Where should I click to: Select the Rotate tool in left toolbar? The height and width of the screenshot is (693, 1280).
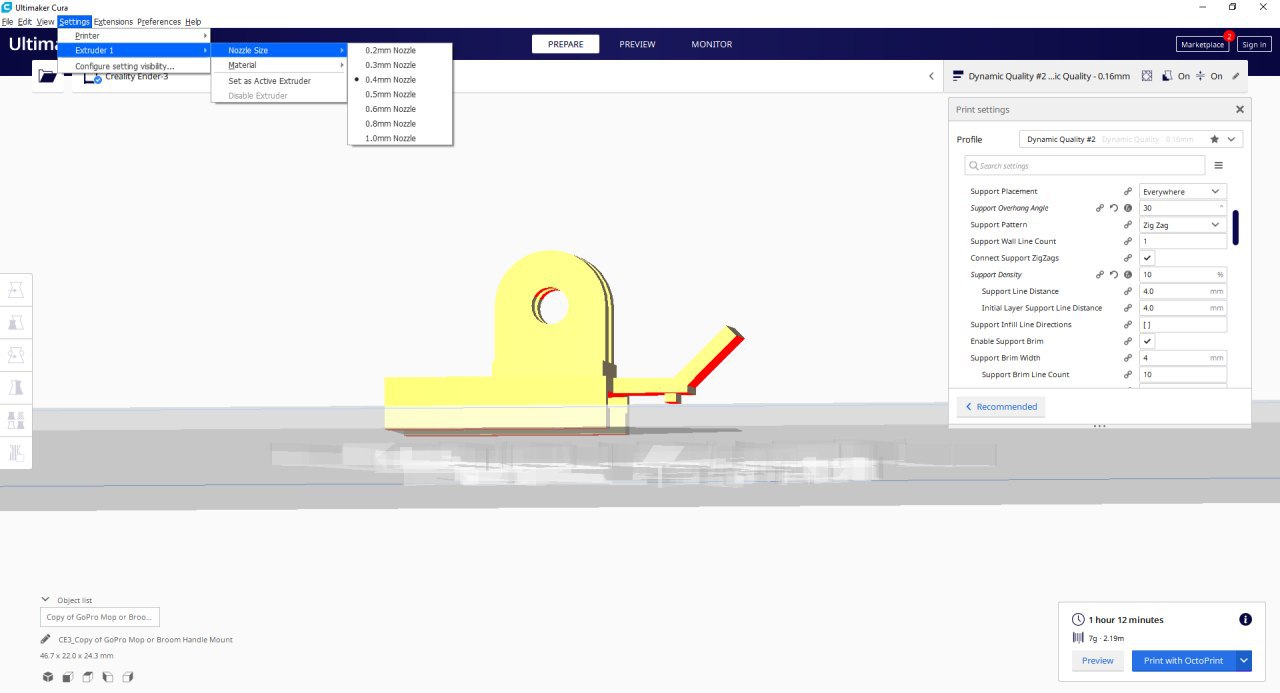(16, 355)
